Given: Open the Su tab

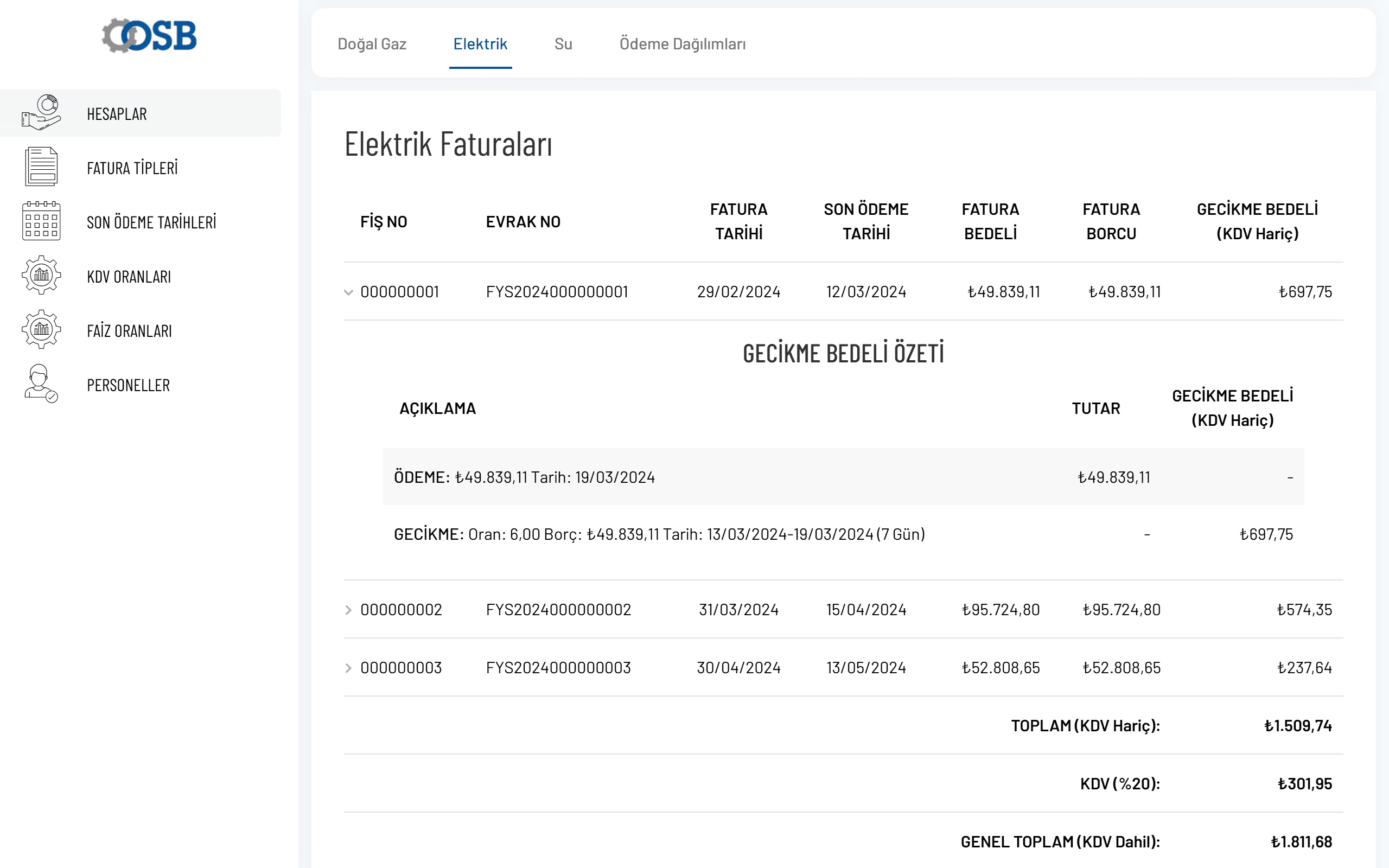Looking at the screenshot, I should coord(563,44).
